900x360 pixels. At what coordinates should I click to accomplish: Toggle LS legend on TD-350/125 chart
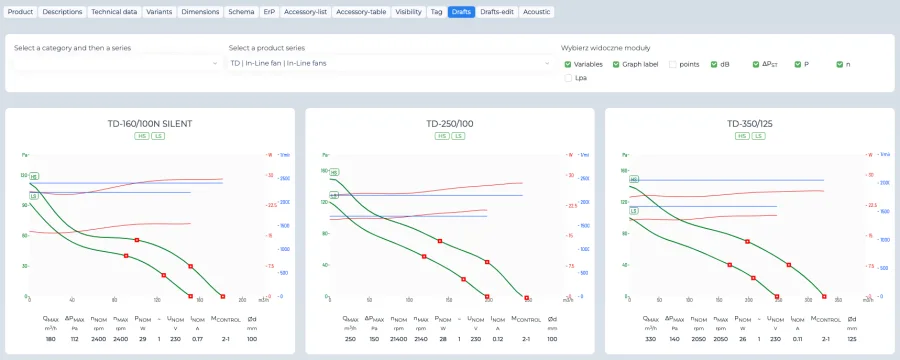tap(758, 136)
